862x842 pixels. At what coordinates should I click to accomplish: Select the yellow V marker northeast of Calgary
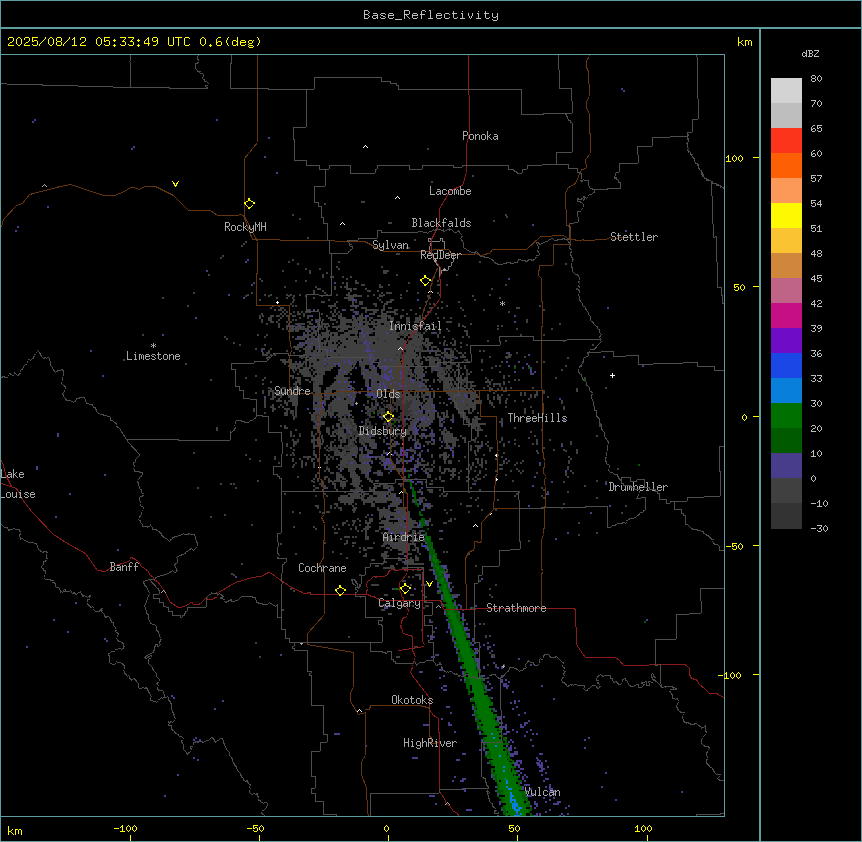(429, 584)
